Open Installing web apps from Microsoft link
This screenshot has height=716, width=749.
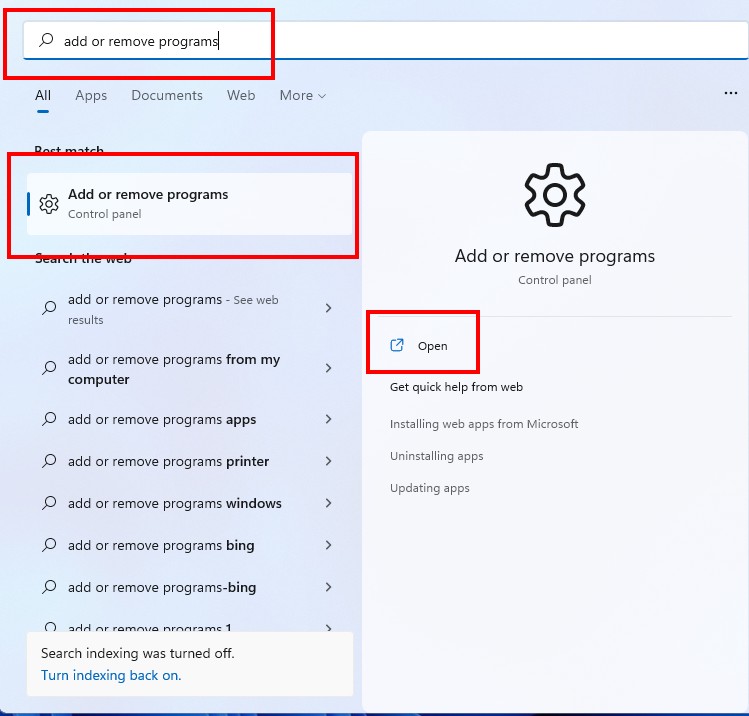pos(484,424)
